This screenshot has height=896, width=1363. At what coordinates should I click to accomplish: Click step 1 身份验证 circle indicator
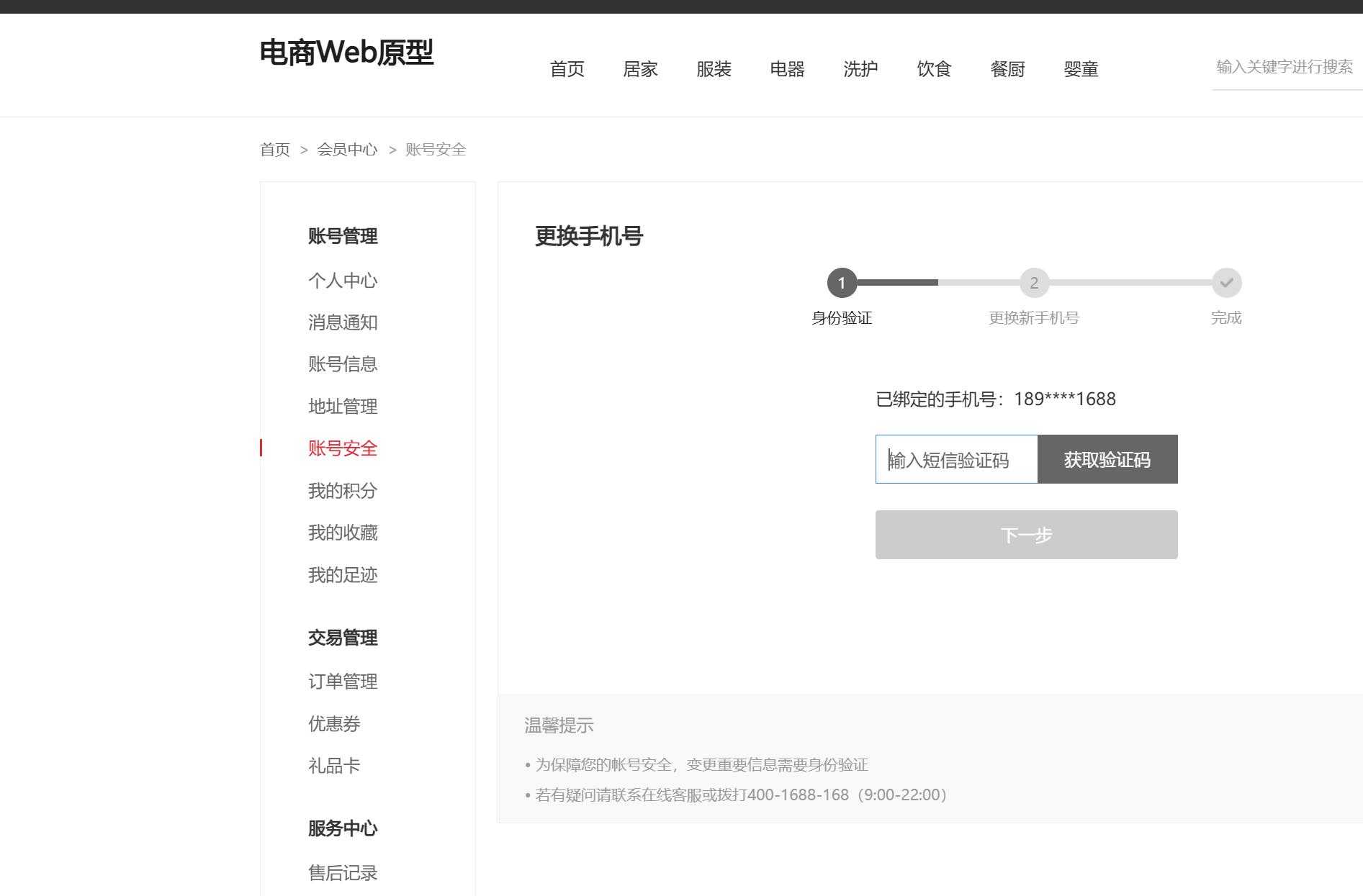tap(841, 283)
